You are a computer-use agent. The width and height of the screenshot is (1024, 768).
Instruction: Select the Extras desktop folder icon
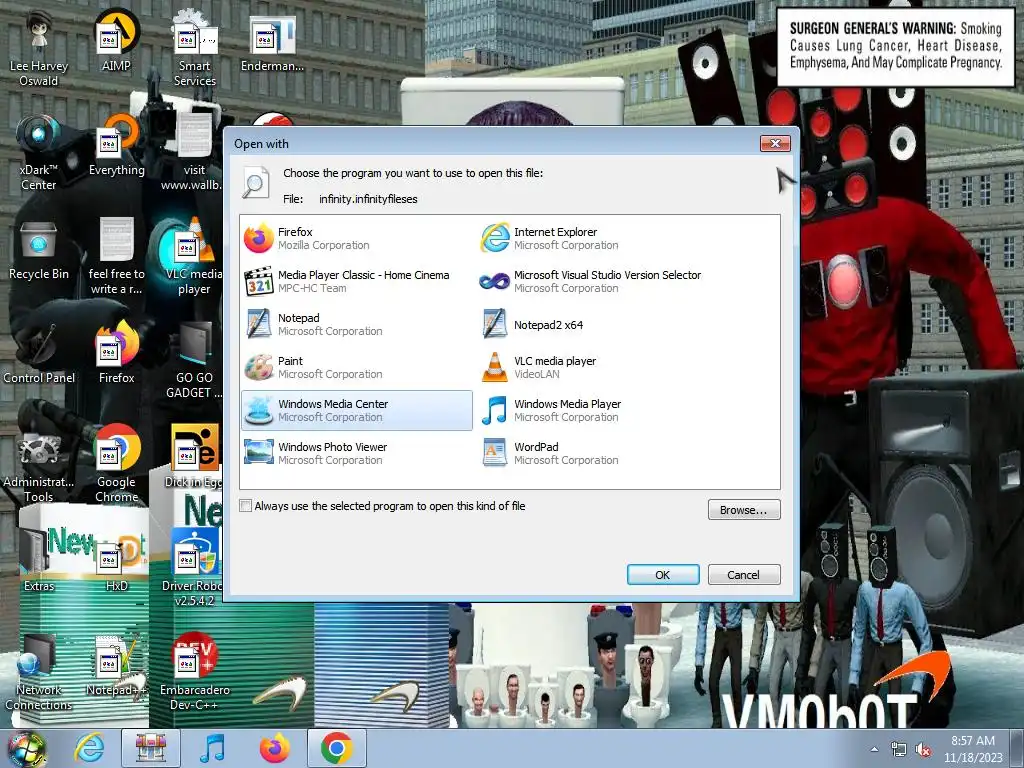[39, 560]
